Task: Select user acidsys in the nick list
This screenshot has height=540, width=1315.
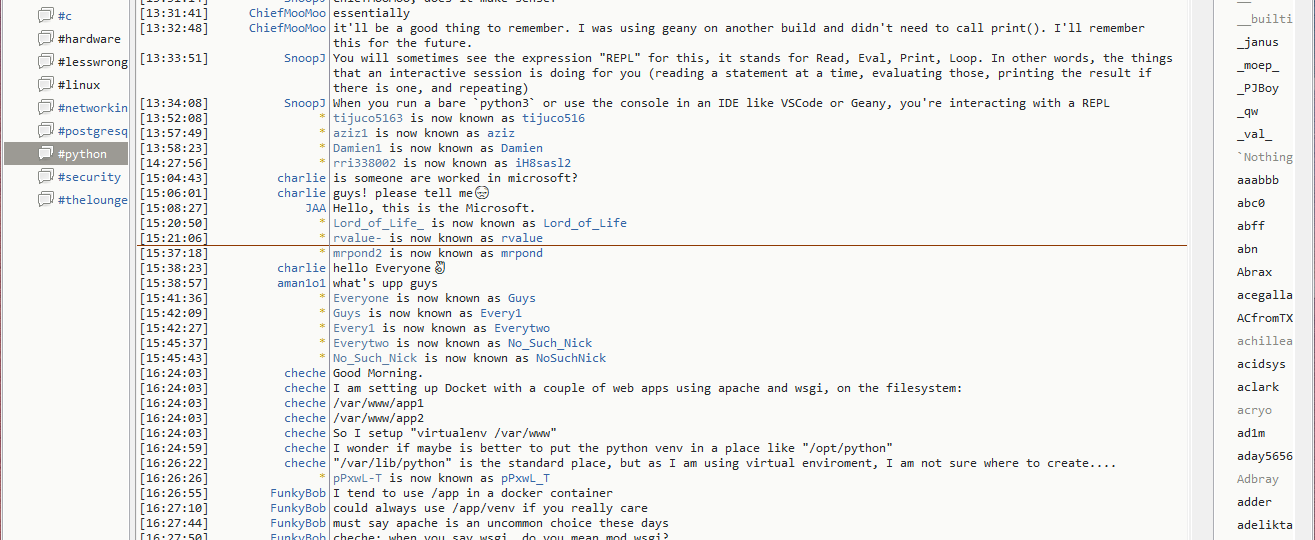Action: click(1261, 364)
